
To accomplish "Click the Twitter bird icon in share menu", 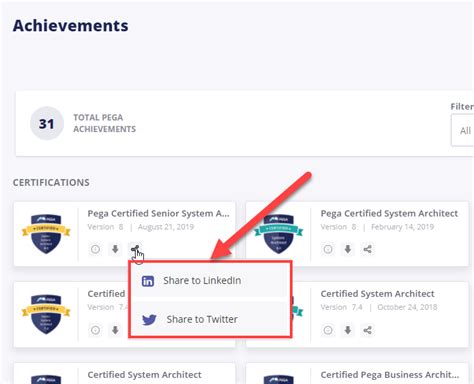I will (149, 320).
